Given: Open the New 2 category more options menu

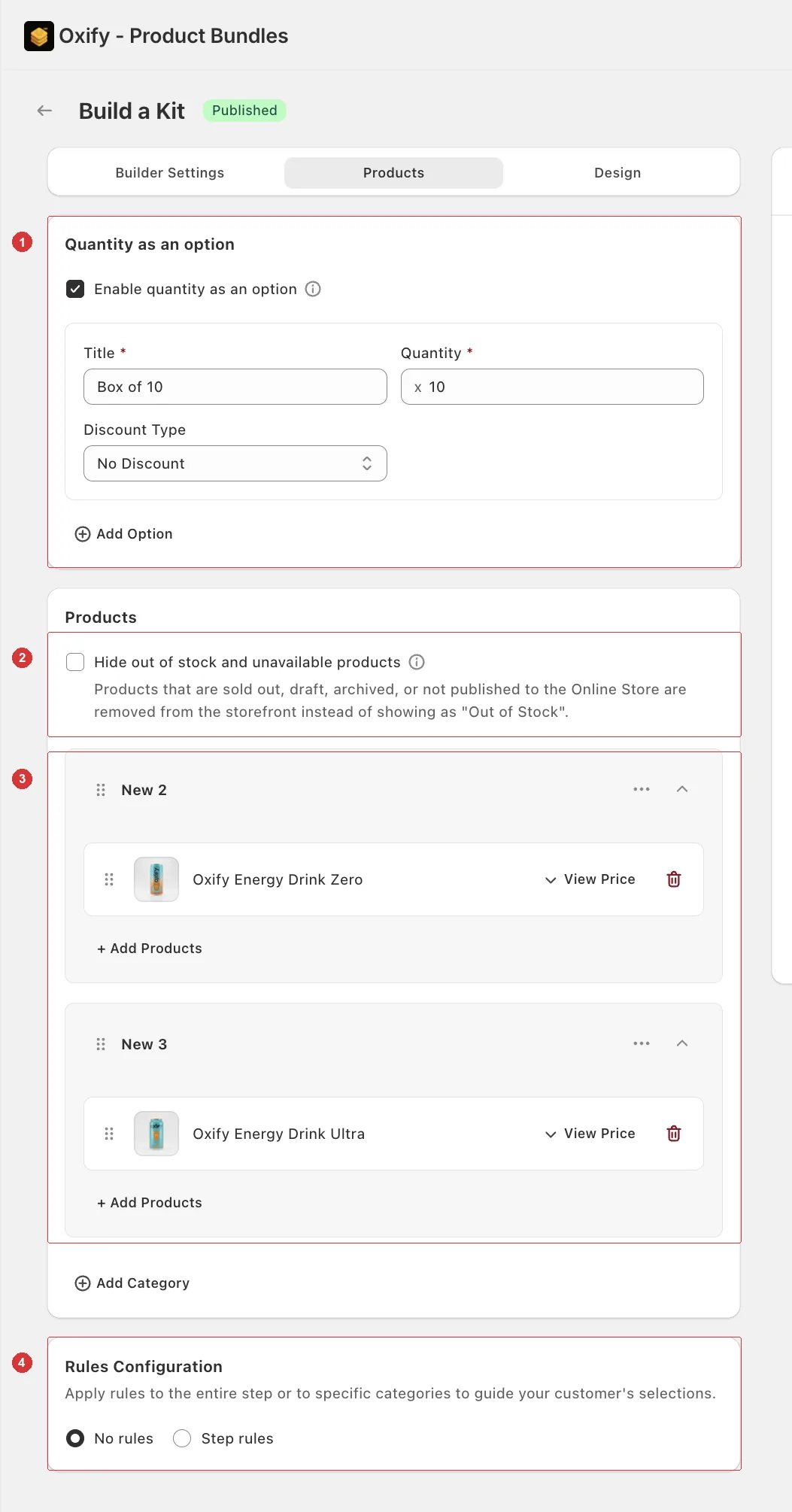Looking at the screenshot, I should [642, 789].
